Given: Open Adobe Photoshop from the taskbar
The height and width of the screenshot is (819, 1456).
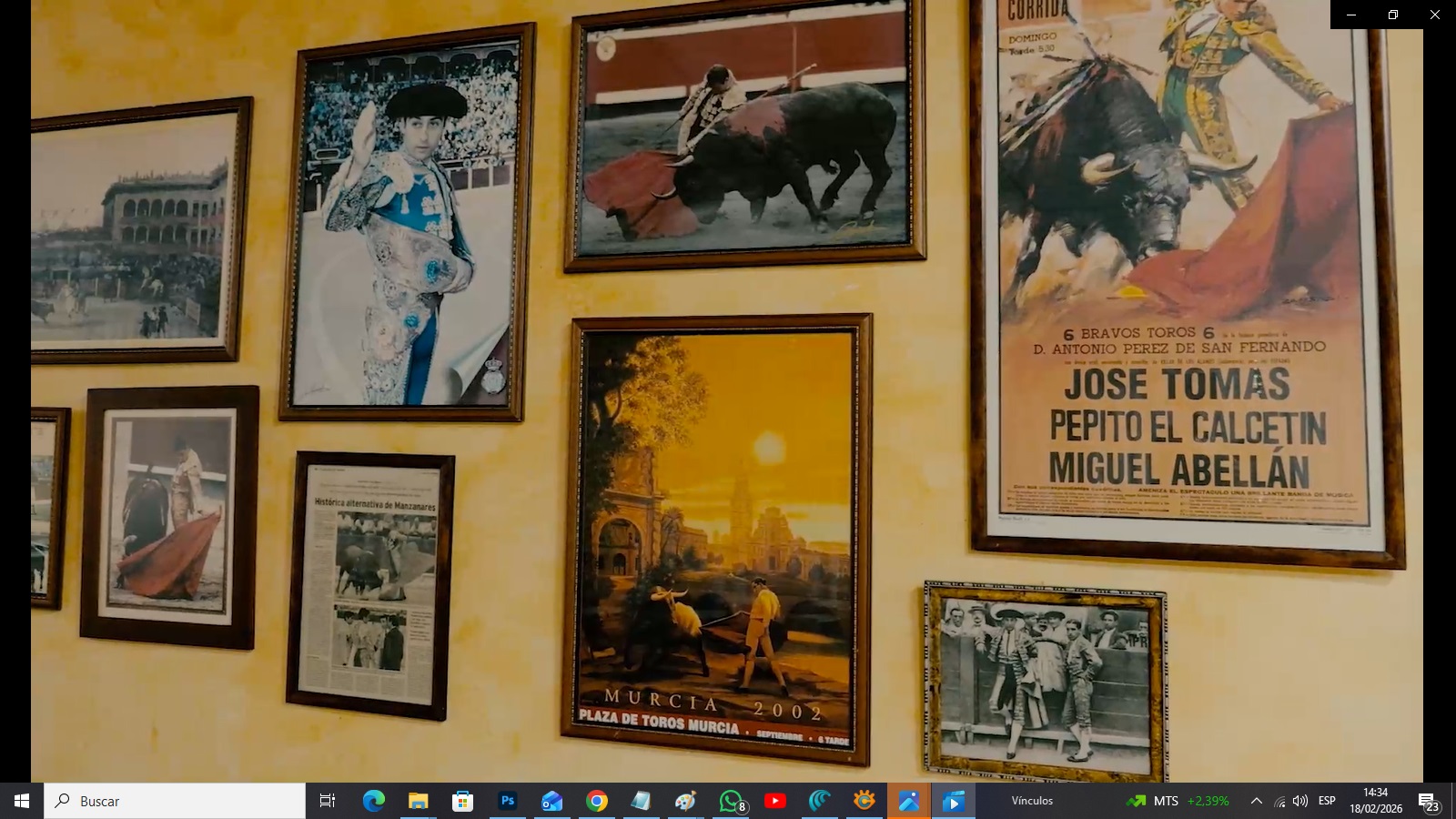Looking at the screenshot, I should pyautogui.click(x=508, y=801).
